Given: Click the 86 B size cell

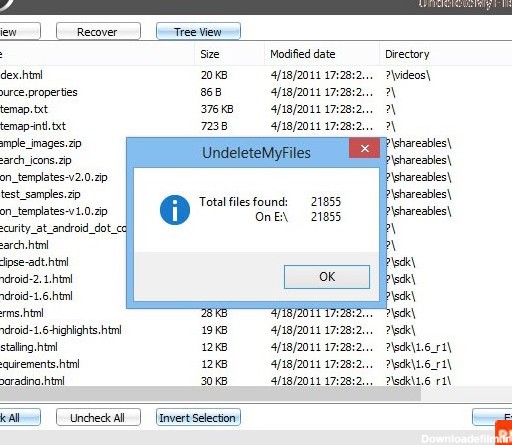Looking at the screenshot, I should [211, 92].
